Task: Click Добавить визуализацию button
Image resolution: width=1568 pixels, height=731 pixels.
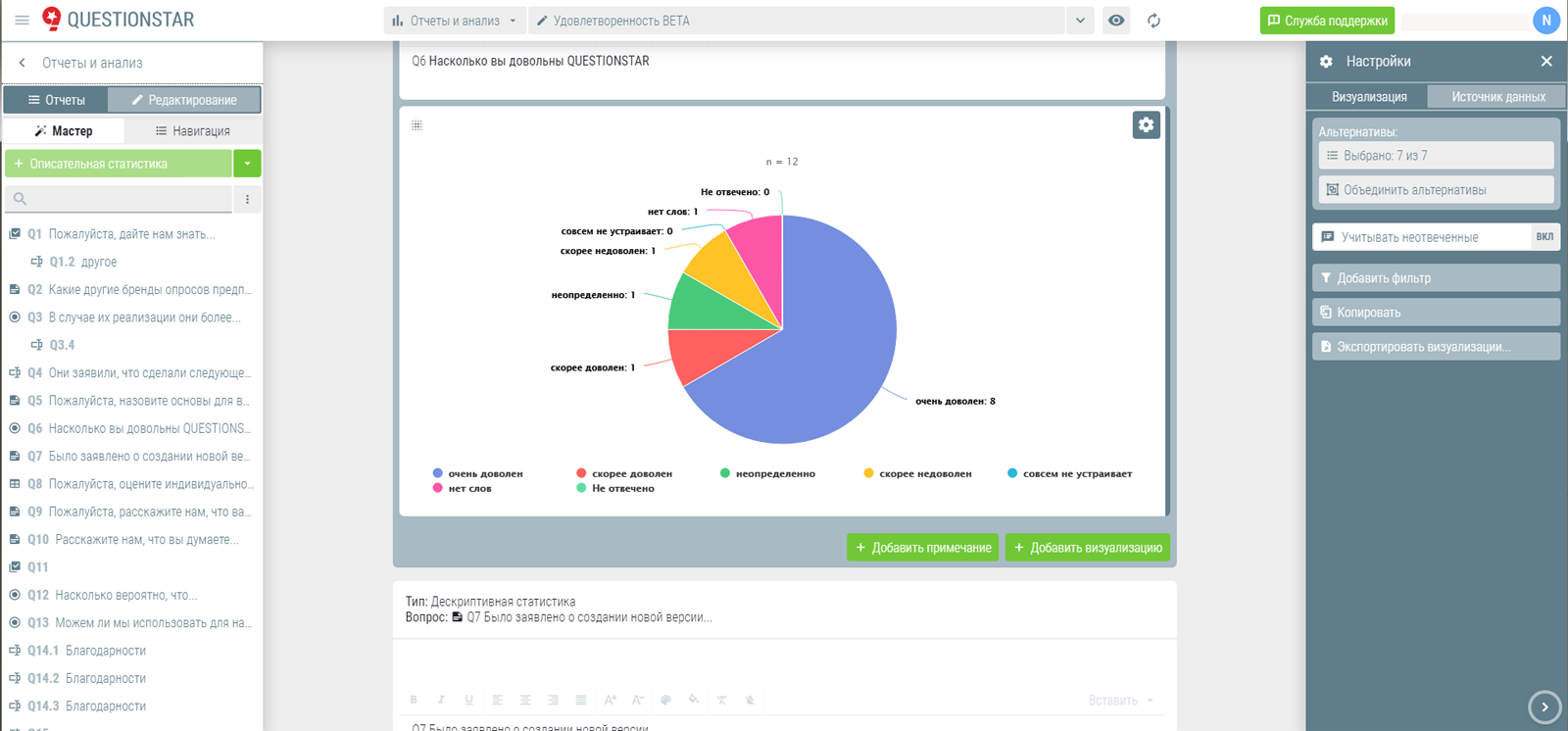Action: pos(1088,548)
